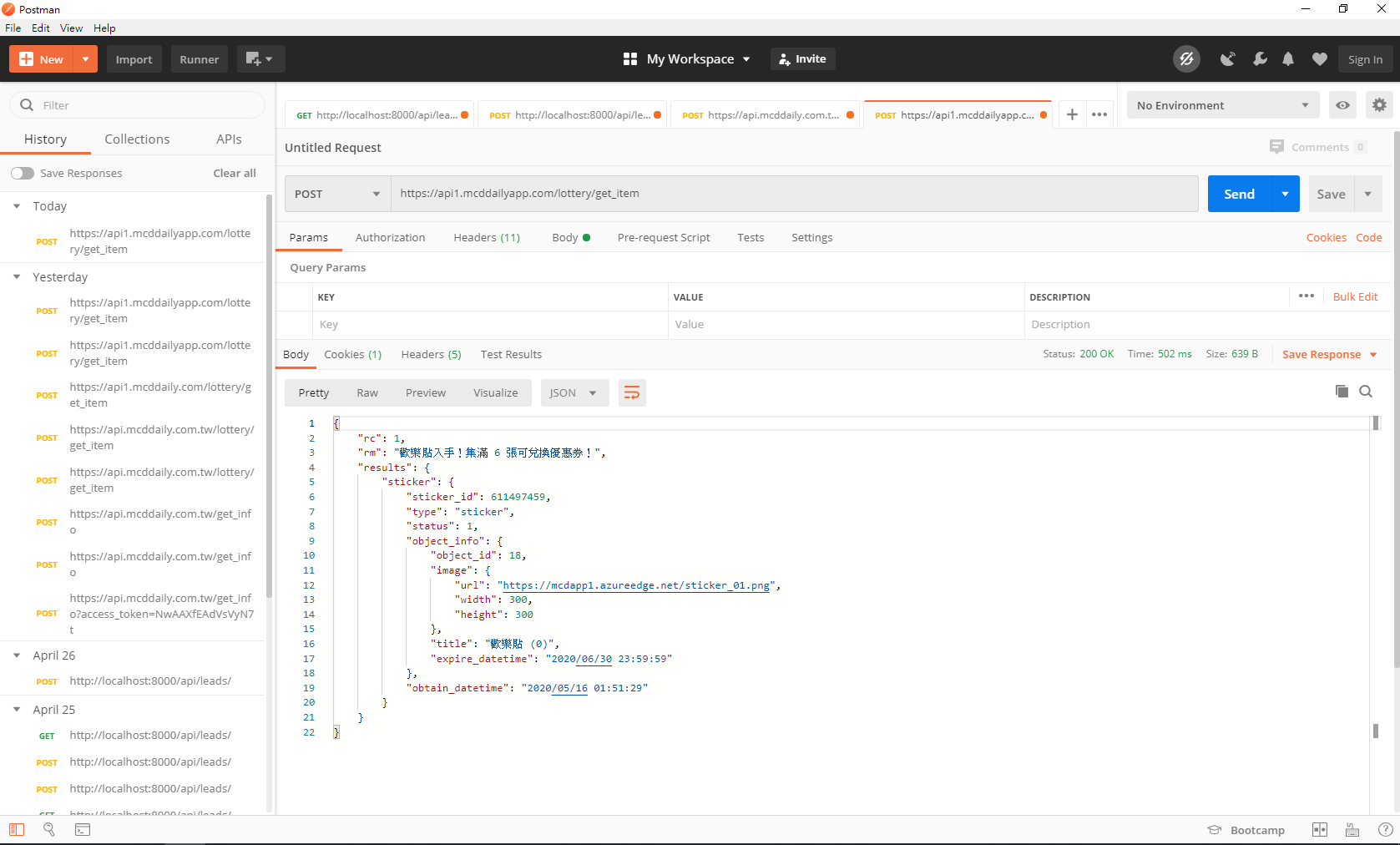Collapse the Today history group

tap(17, 206)
